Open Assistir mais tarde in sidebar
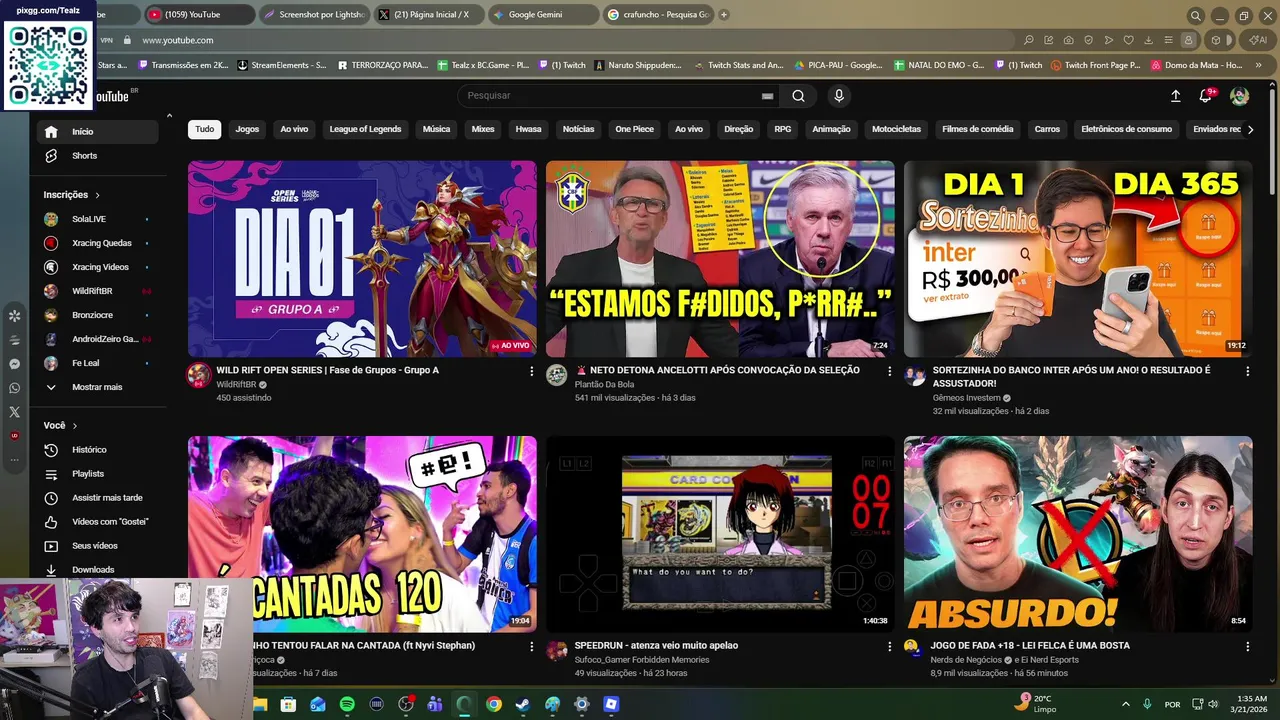This screenshot has width=1280, height=720. pos(97,498)
